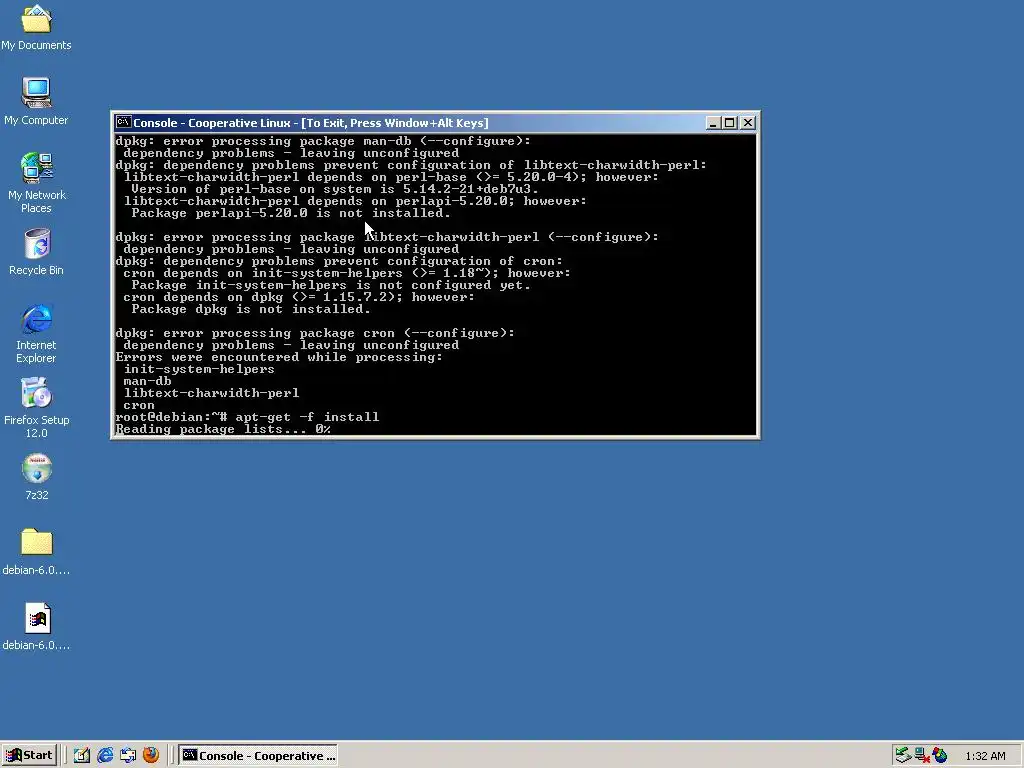Click Safely Remove Hardware tray icon
The width and height of the screenshot is (1024, 768).
(x=903, y=756)
